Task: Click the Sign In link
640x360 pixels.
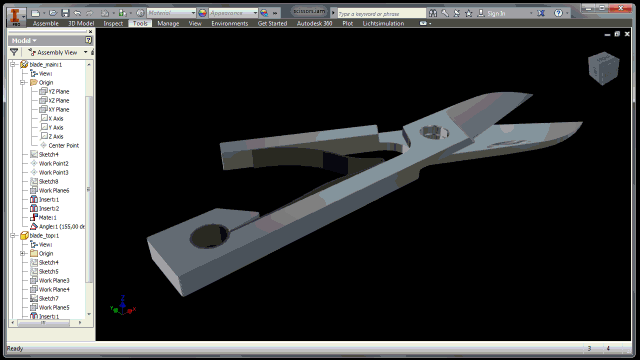Action: click(x=496, y=13)
